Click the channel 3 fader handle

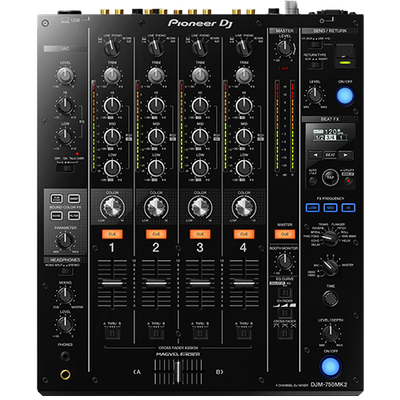pos(200,283)
